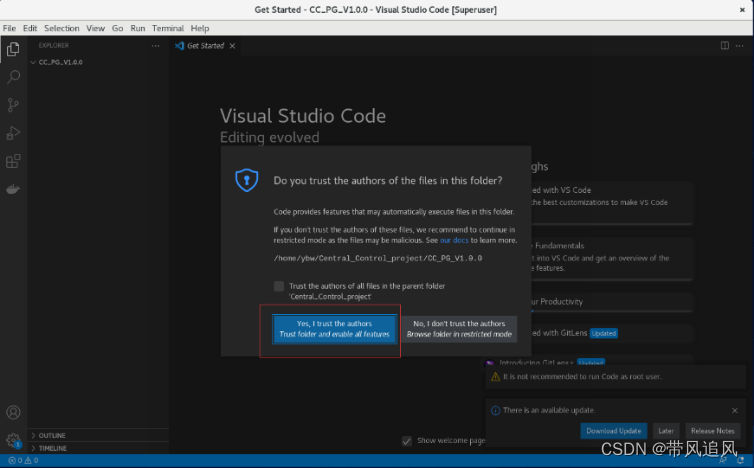This screenshot has width=754, height=468.
Task: Open the Go menu
Action: [117, 28]
